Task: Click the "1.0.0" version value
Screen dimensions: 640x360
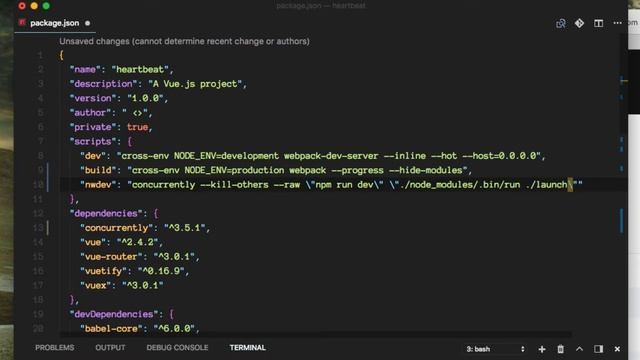Action: point(145,98)
